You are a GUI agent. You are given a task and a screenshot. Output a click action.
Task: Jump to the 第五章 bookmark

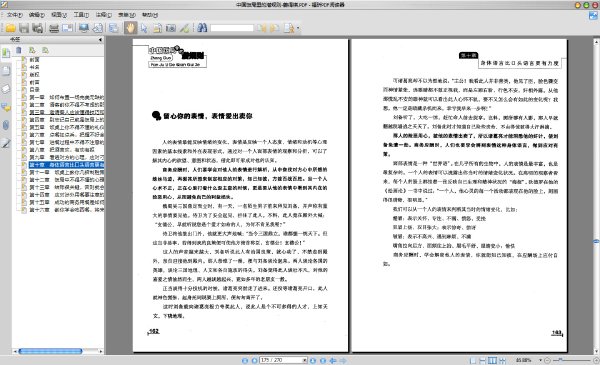click(x=66, y=127)
